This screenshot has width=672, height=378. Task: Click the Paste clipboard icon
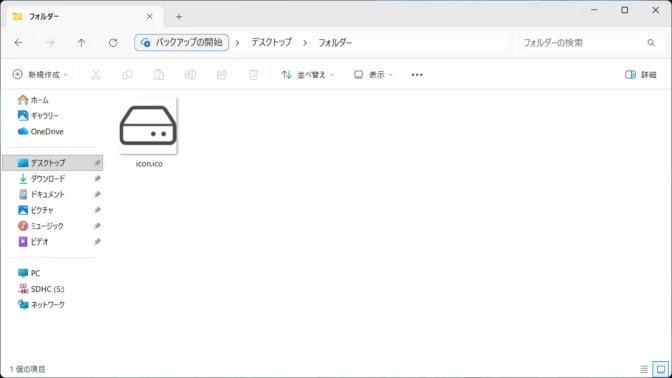point(159,75)
